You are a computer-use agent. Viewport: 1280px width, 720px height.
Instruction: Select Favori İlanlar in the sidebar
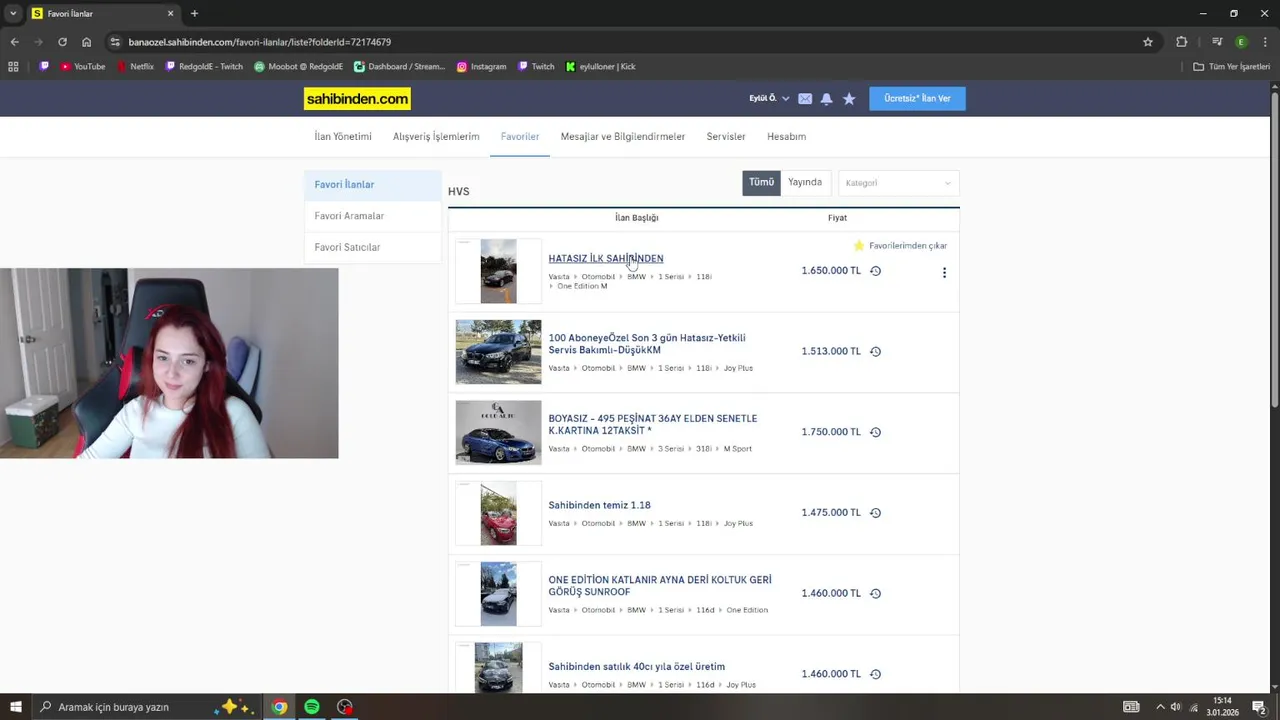coord(372,185)
